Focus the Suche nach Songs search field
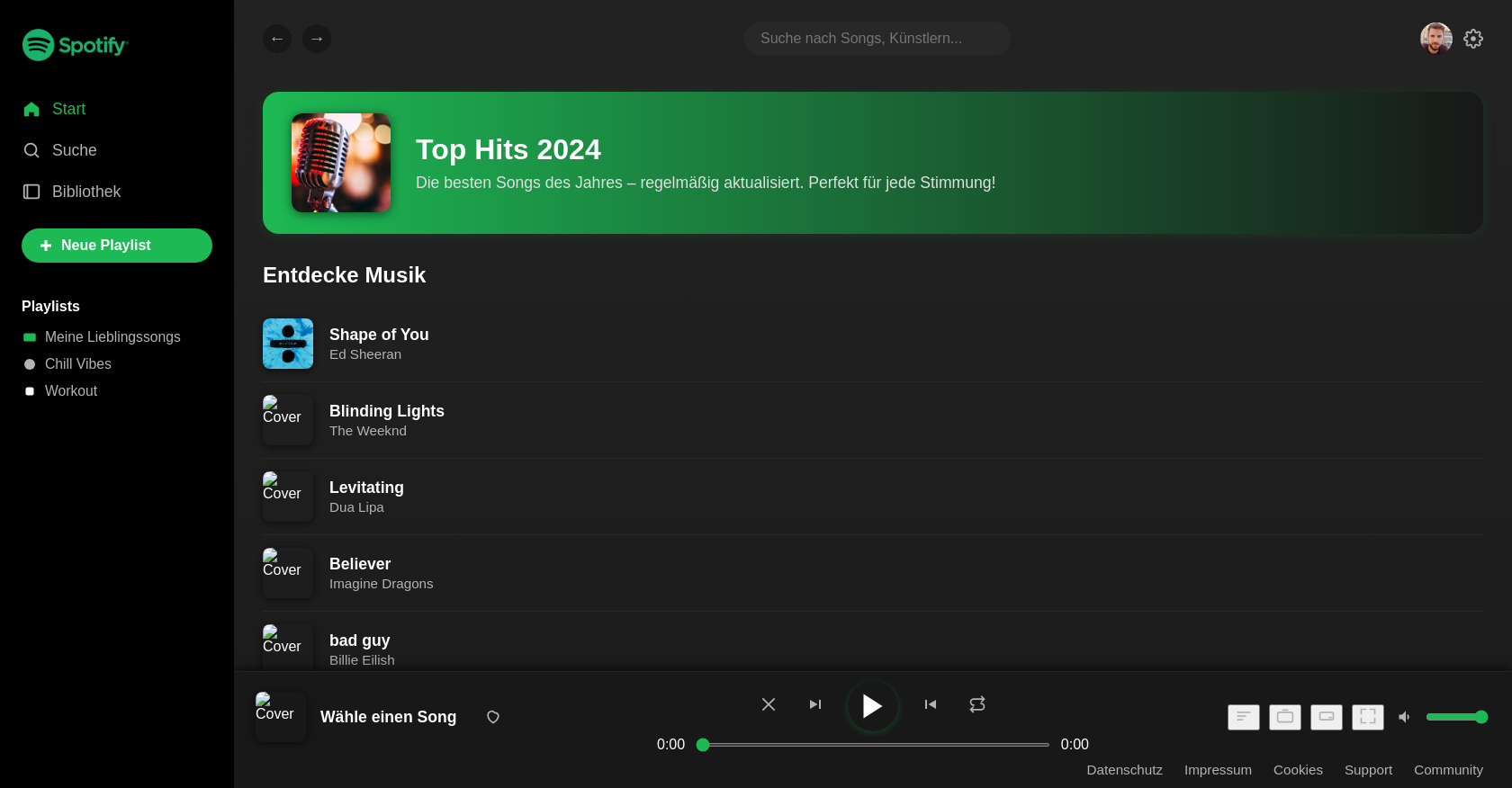Image resolution: width=1512 pixels, height=788 pixels. (877, 39)
